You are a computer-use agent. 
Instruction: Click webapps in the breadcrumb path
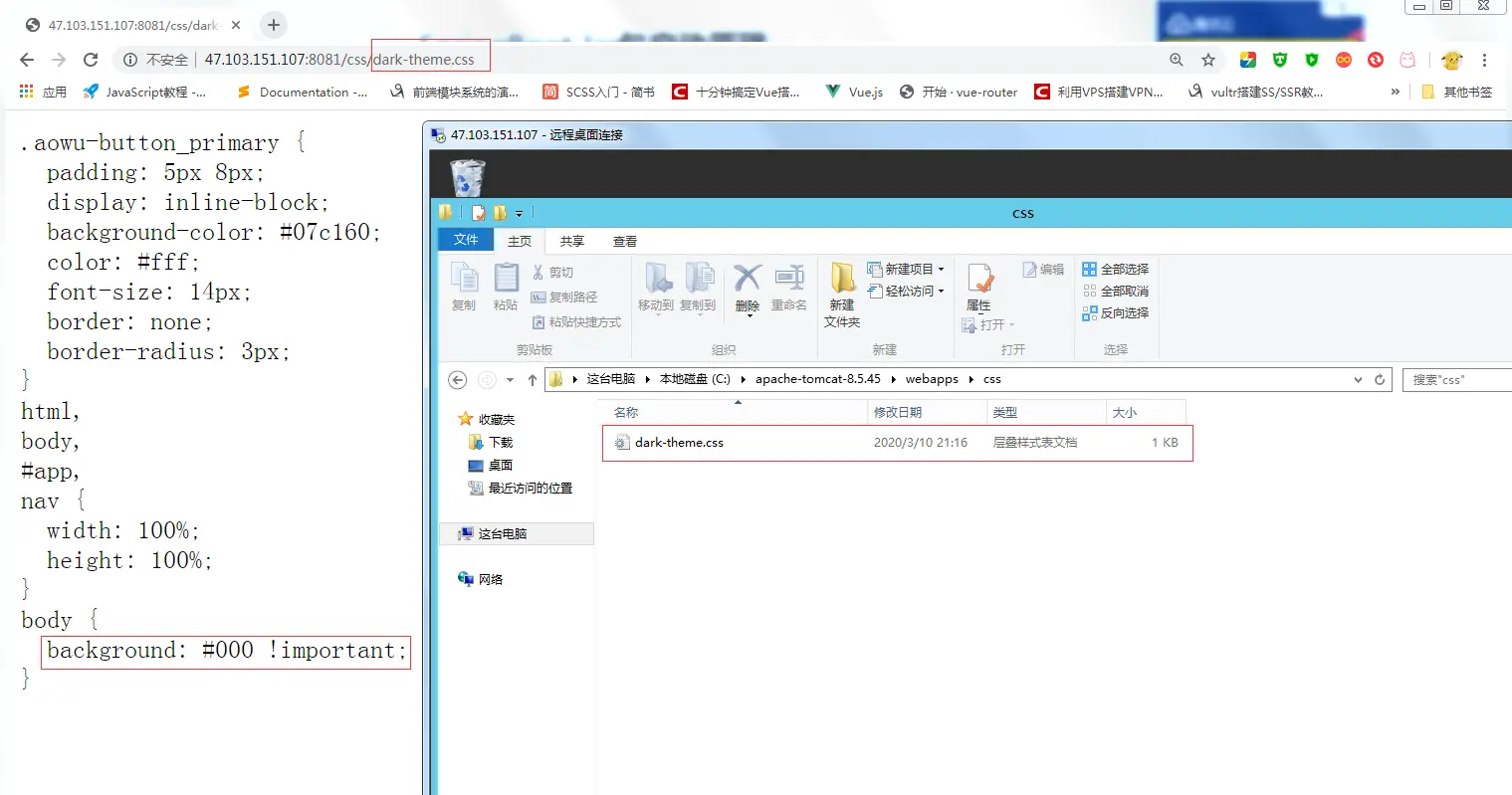932,379
